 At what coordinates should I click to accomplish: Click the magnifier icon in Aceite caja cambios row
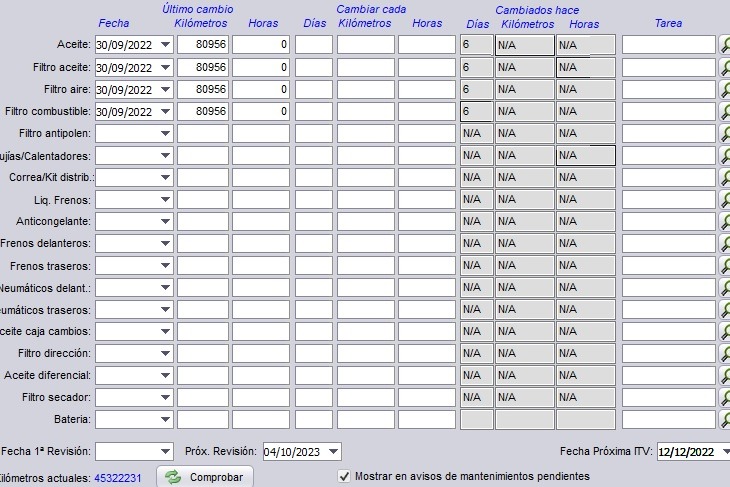point(725,331)
